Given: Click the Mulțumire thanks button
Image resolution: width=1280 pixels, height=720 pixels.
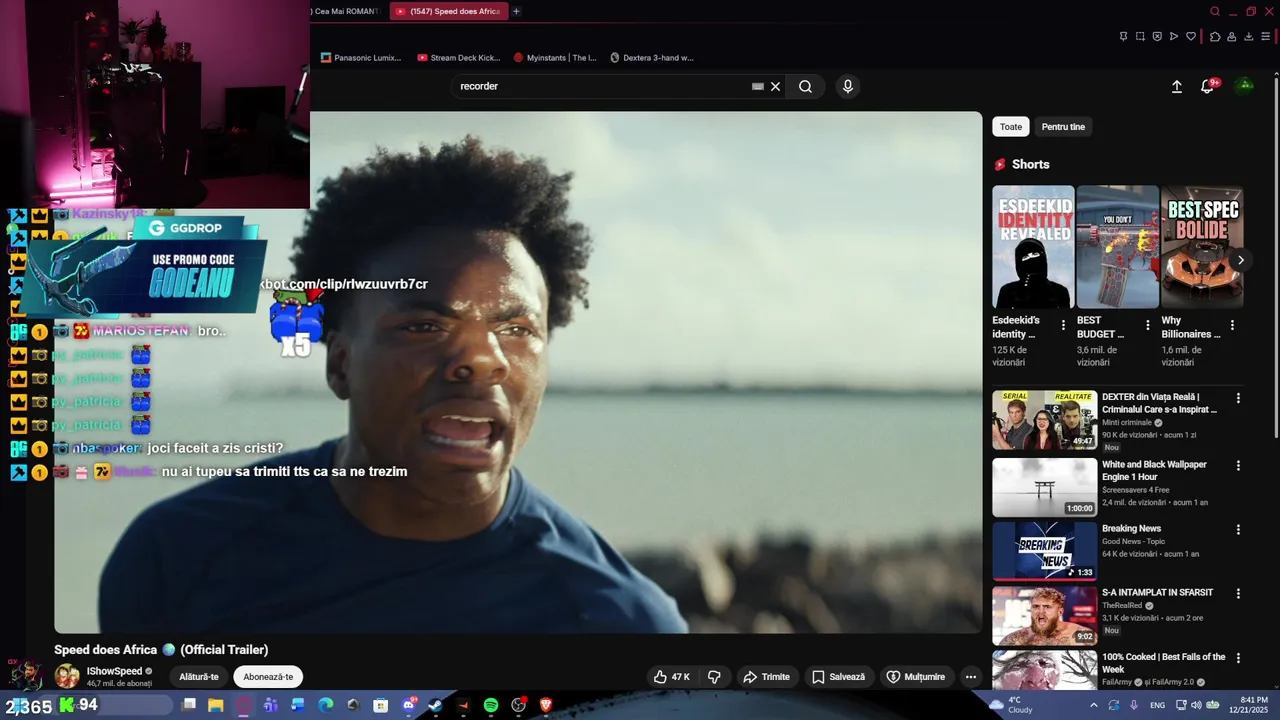Looking at the screenshot, I should [915, 677].
